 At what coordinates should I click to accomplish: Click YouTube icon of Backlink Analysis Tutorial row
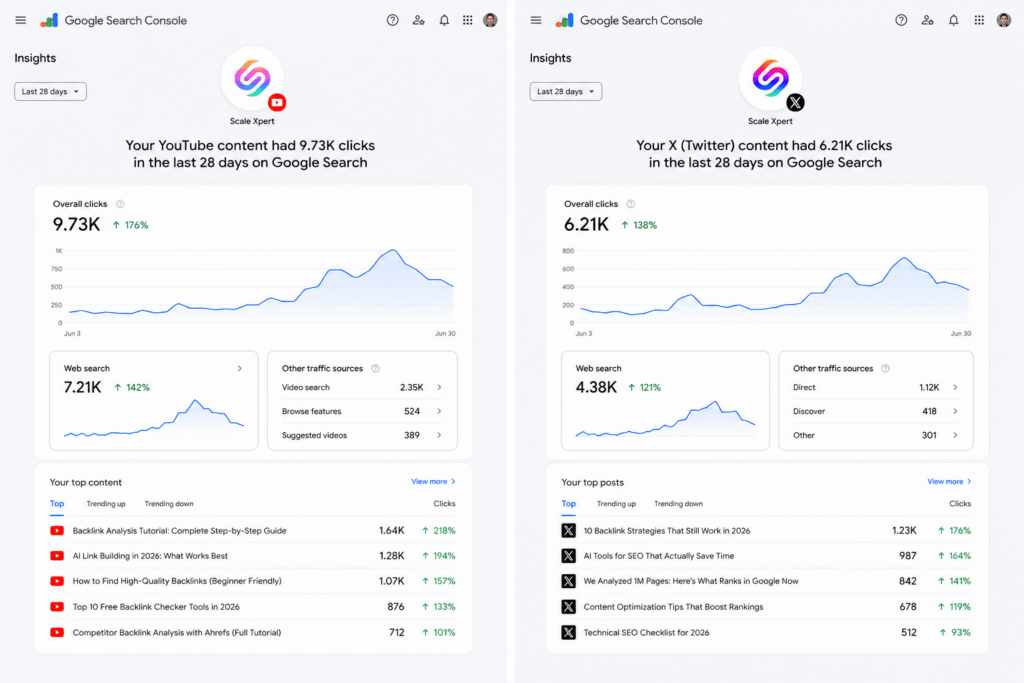click(57, 531)
